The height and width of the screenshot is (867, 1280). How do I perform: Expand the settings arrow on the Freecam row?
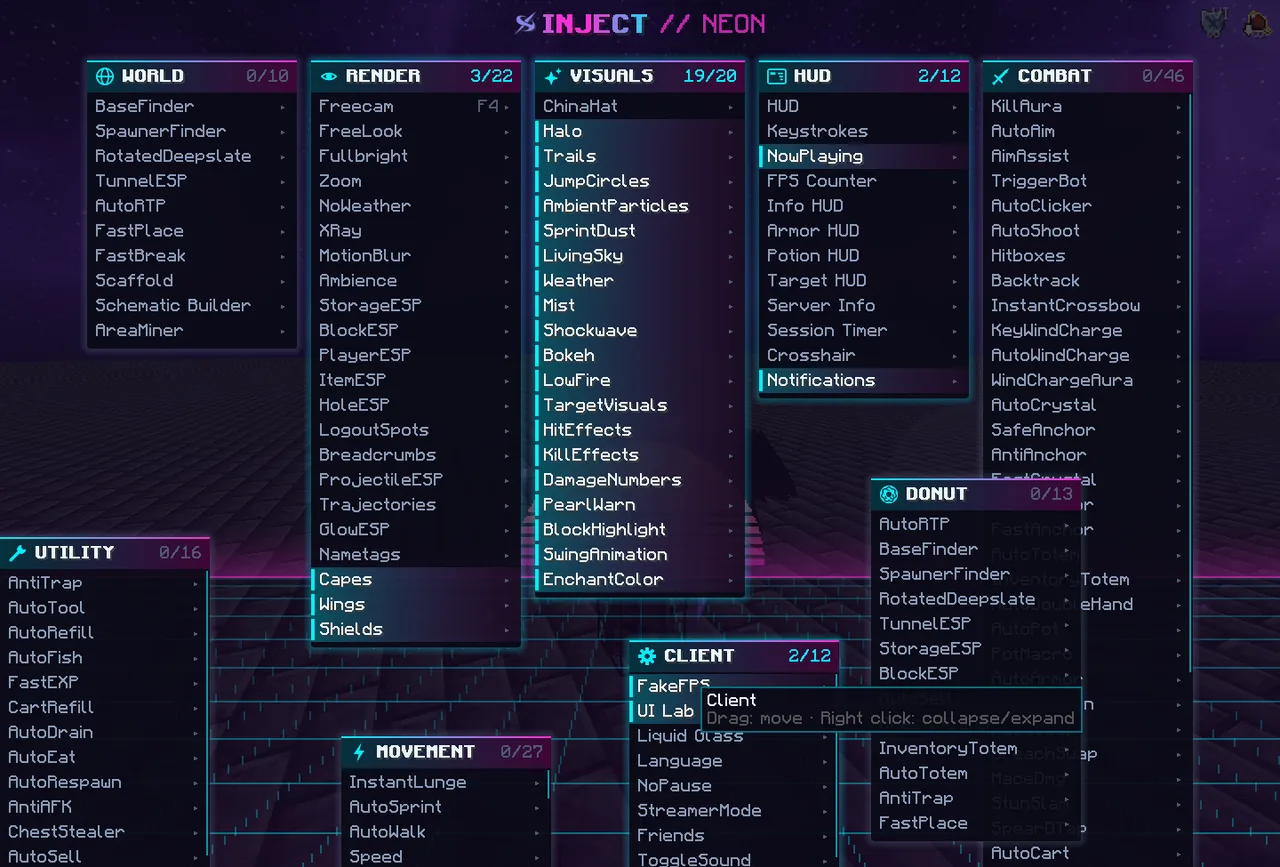[507, 106]
